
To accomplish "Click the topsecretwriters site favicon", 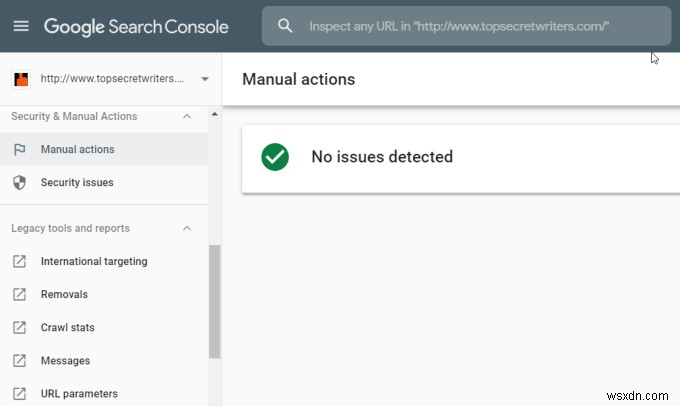I will [21, 79].
